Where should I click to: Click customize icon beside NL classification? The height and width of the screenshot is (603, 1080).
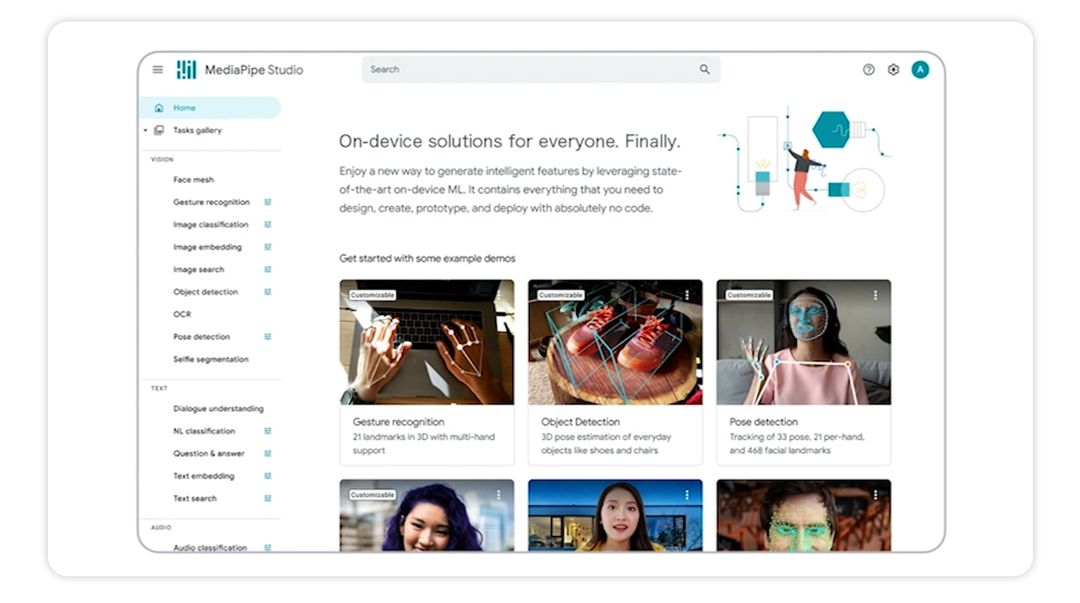(267, 431)
